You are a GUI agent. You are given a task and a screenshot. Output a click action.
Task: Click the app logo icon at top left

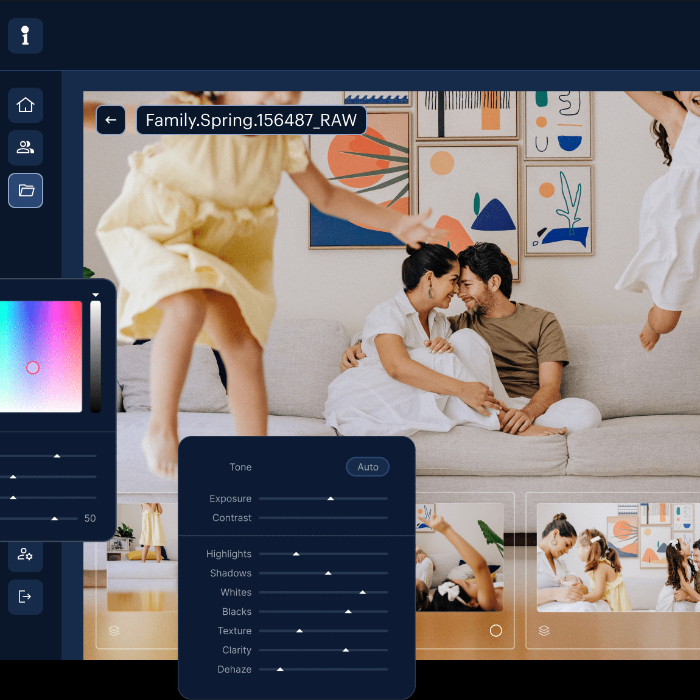(x=25, y=36)
